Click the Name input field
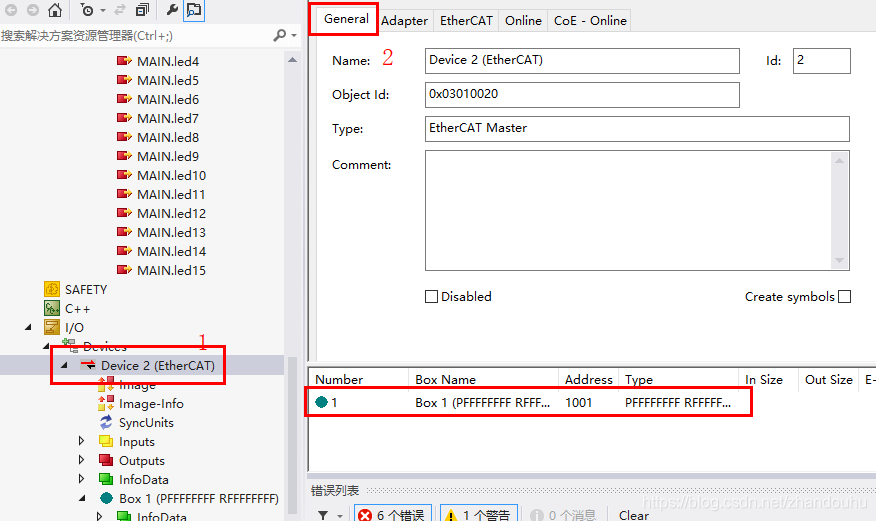Image resolution: width=876 pixels, height=521 pixels. [x=582, y=60]
